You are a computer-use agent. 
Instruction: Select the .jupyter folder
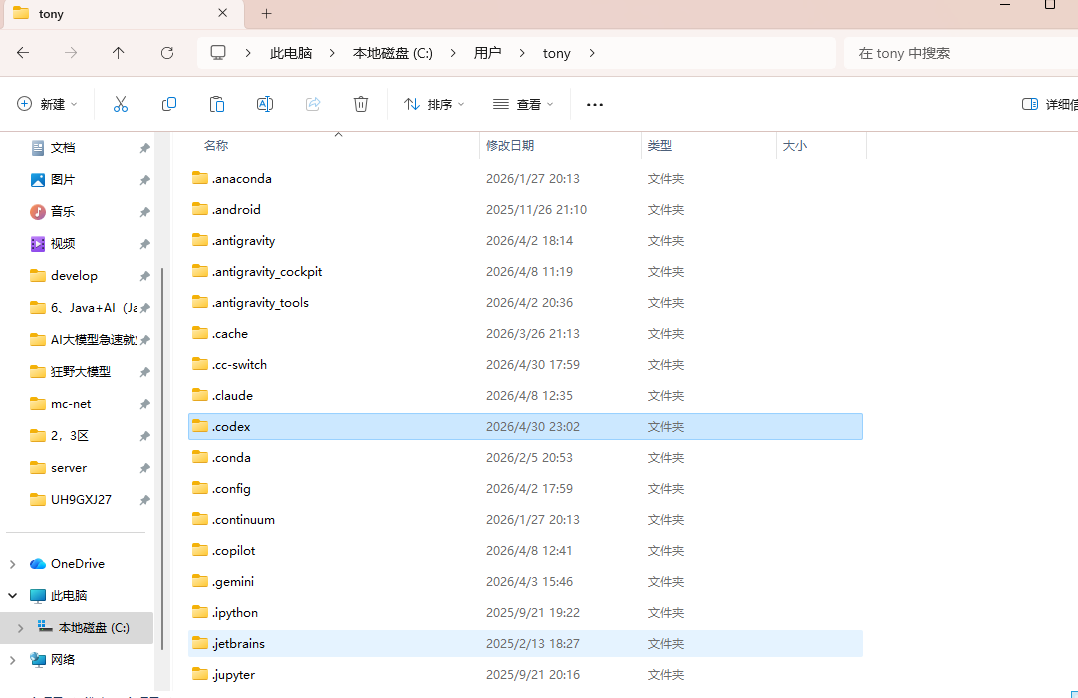pos(233,675)
